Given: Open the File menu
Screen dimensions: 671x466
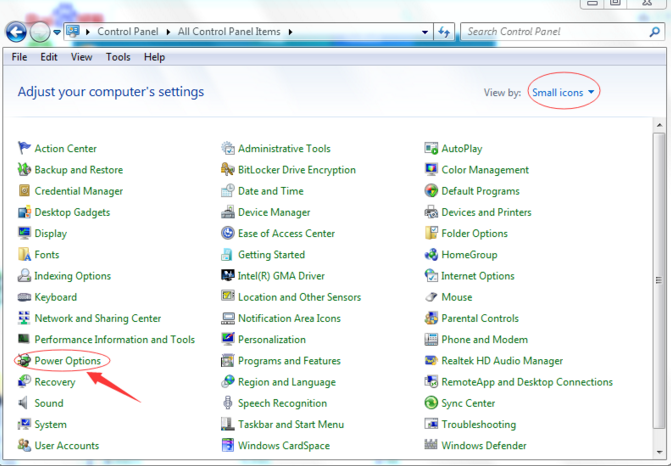Looking at the screenshot, I should point(19,57).
